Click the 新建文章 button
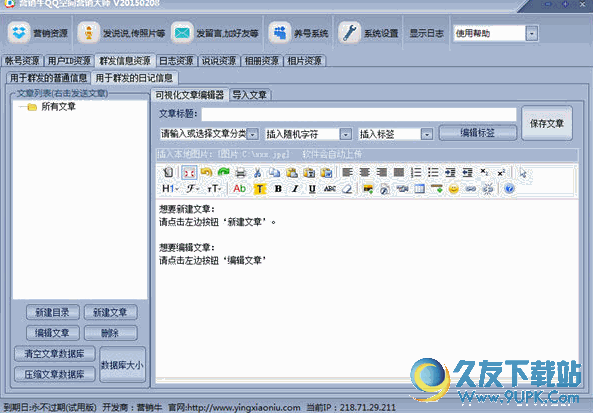The height and width of the screenshot is (413, 593). pos(110,312)
